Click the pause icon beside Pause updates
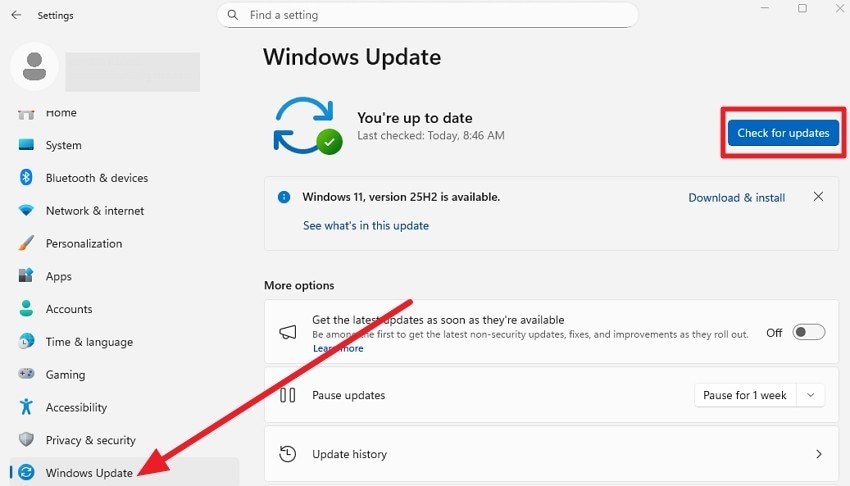Screen dimensions: 850x486 (x=287, y=395)
